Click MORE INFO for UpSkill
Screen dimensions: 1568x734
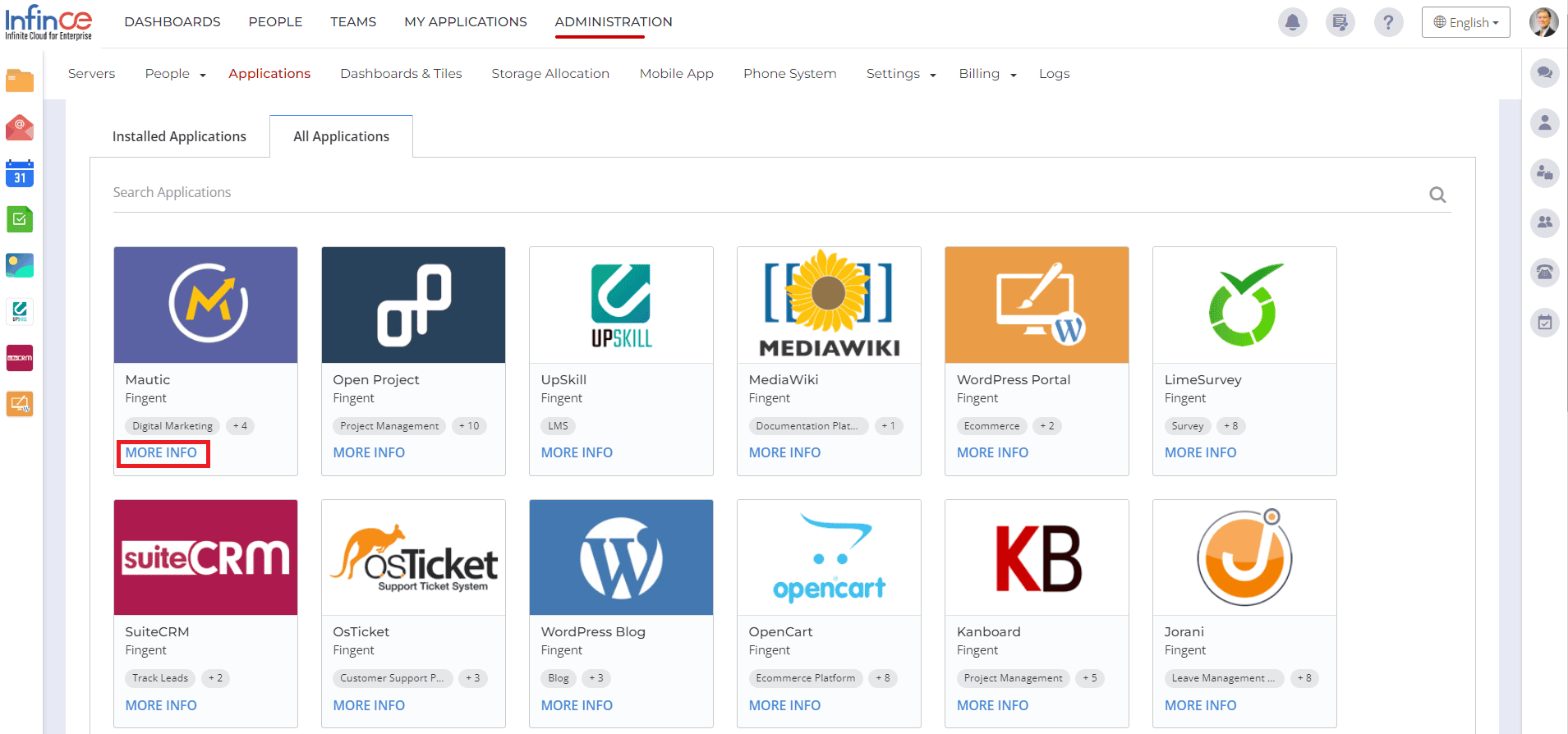[x=577, y=452]
